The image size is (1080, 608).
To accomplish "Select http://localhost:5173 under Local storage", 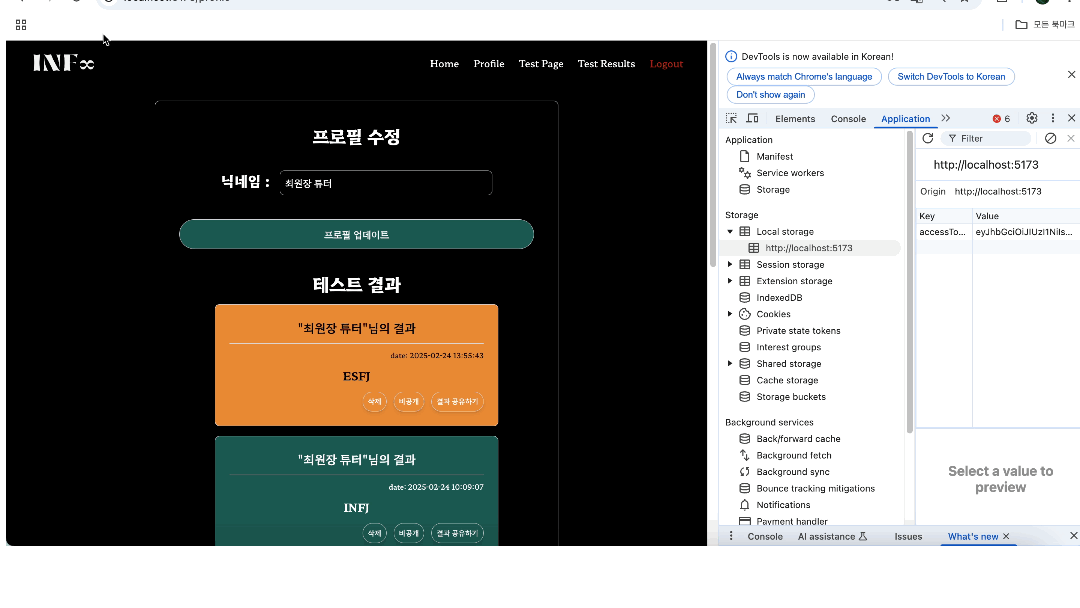I will 808,248.
